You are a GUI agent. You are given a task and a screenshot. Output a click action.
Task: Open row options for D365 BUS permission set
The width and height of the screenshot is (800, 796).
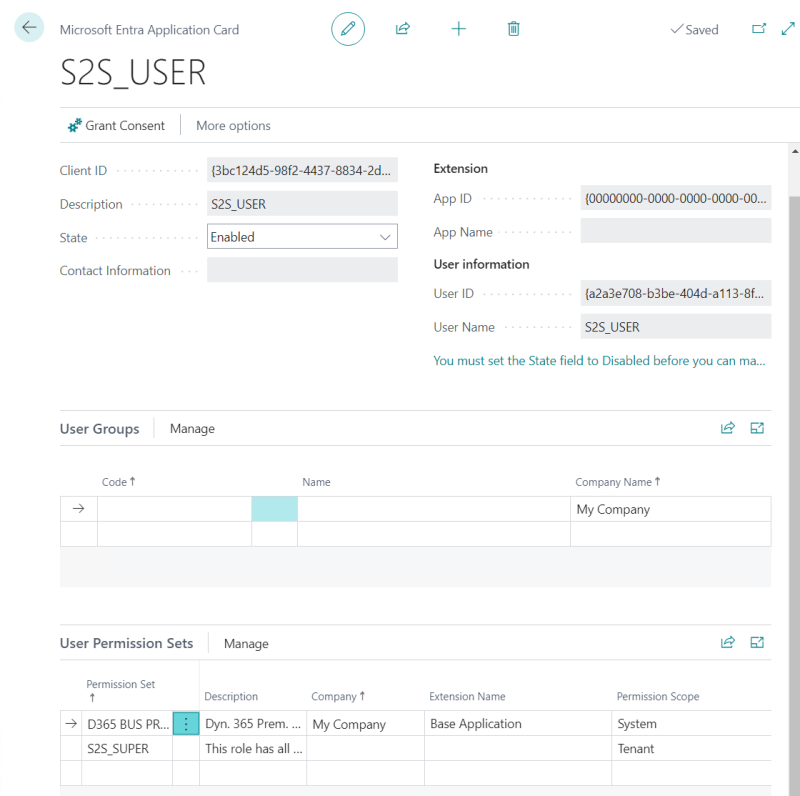tap(186, 724)
